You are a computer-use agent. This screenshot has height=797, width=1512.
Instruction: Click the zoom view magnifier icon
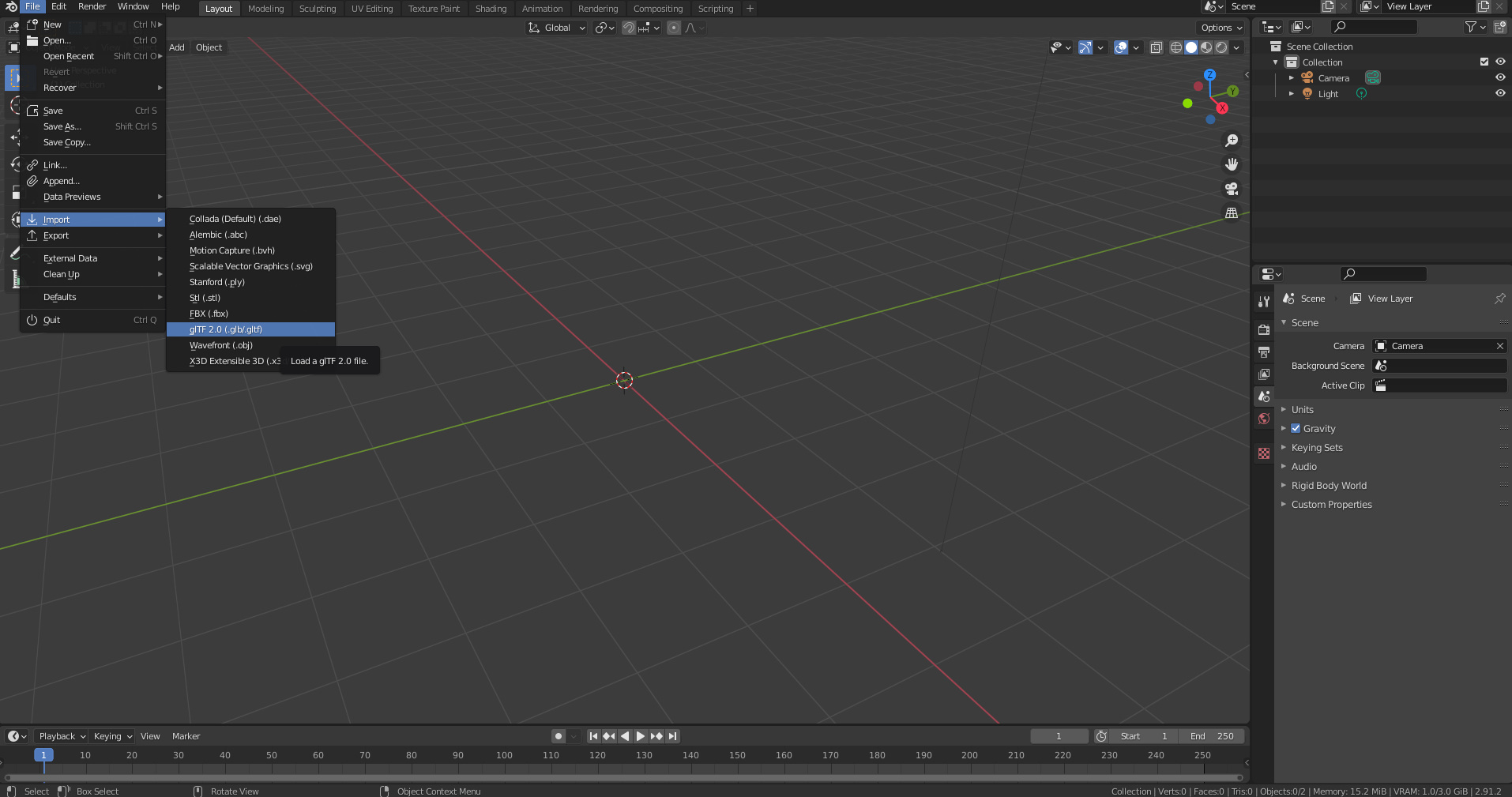pos(1231,141)
